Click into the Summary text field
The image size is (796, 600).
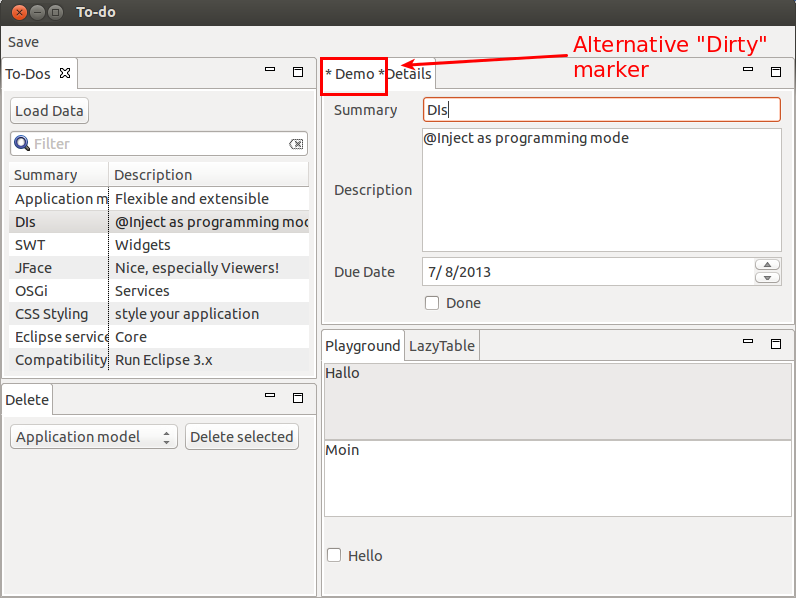pos(602,110)
